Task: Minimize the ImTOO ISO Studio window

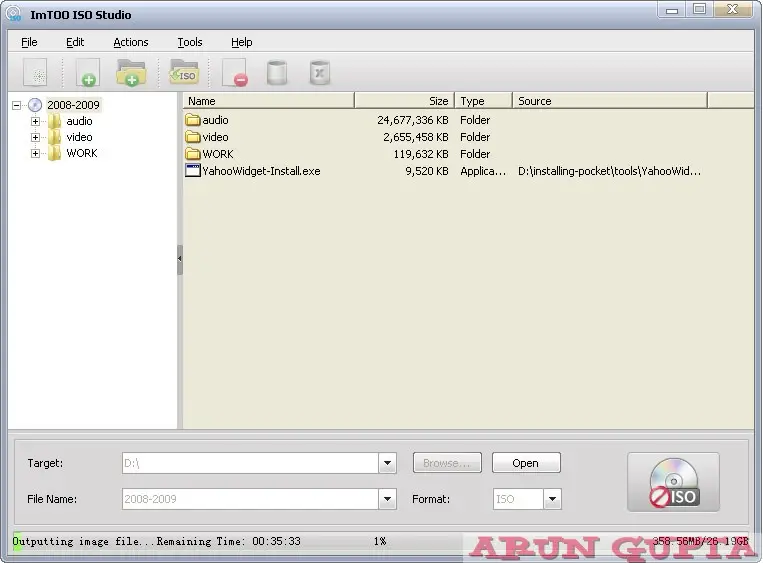Action: pos(672,10)
